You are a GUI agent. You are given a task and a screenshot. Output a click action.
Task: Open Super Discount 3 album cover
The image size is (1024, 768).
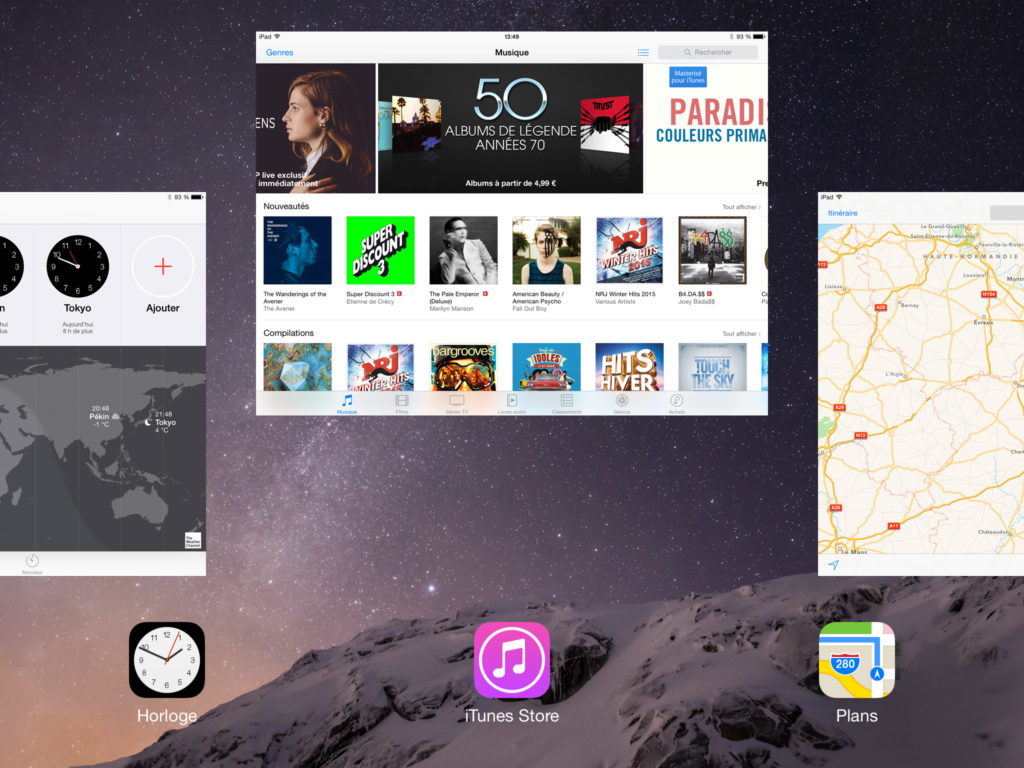click(380, 250)
